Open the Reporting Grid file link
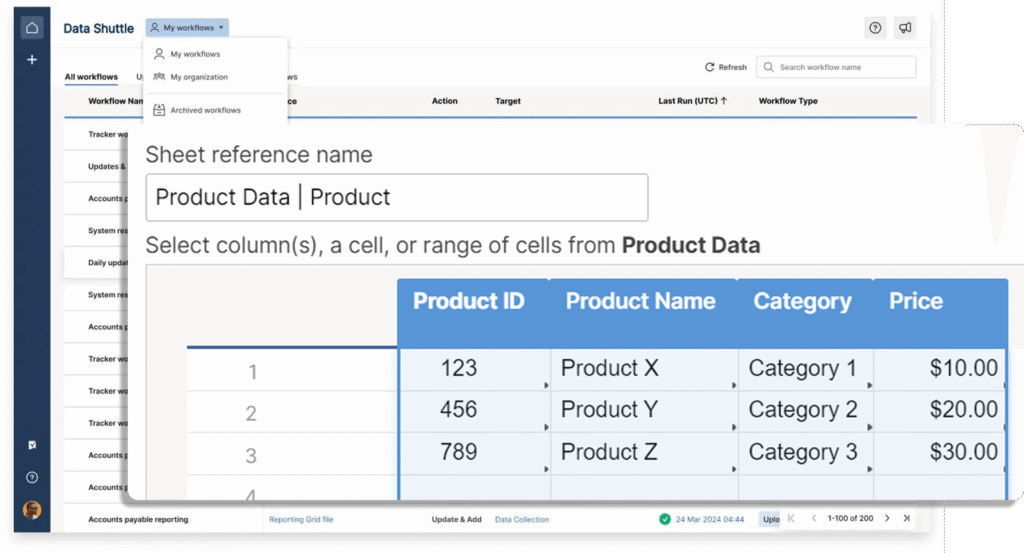 (x=301, y=520)
